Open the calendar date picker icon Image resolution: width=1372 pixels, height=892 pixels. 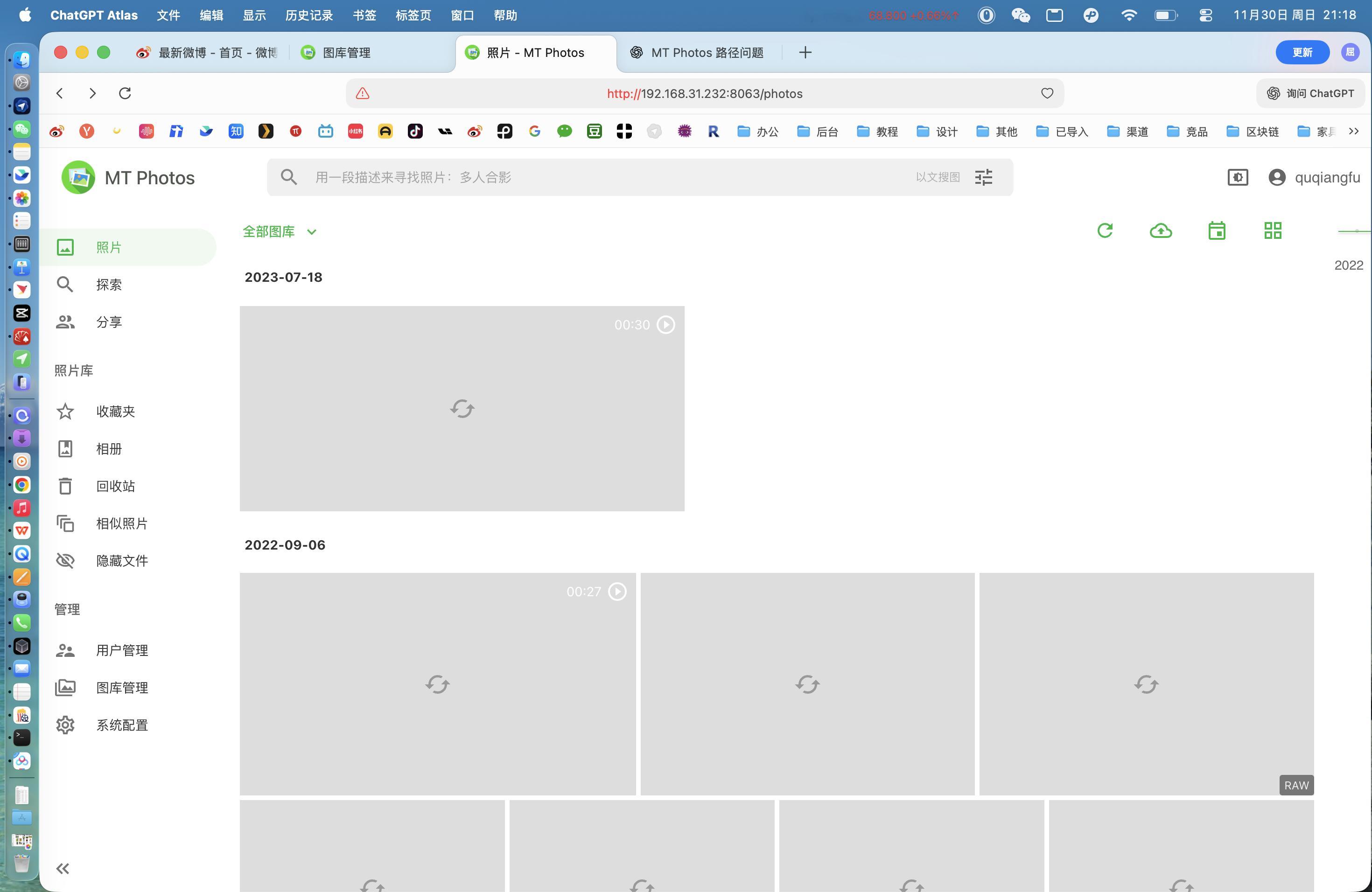click(1216, 231)
